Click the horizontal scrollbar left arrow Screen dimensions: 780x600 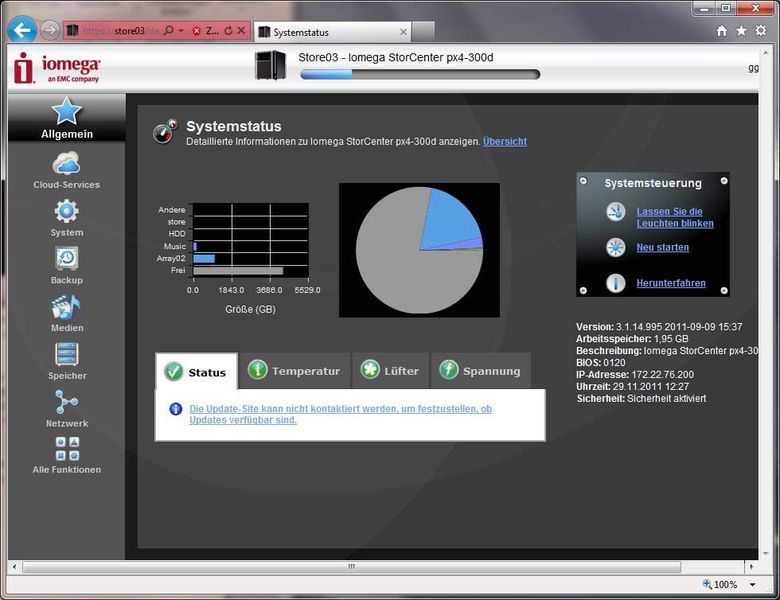coord(14,567)
